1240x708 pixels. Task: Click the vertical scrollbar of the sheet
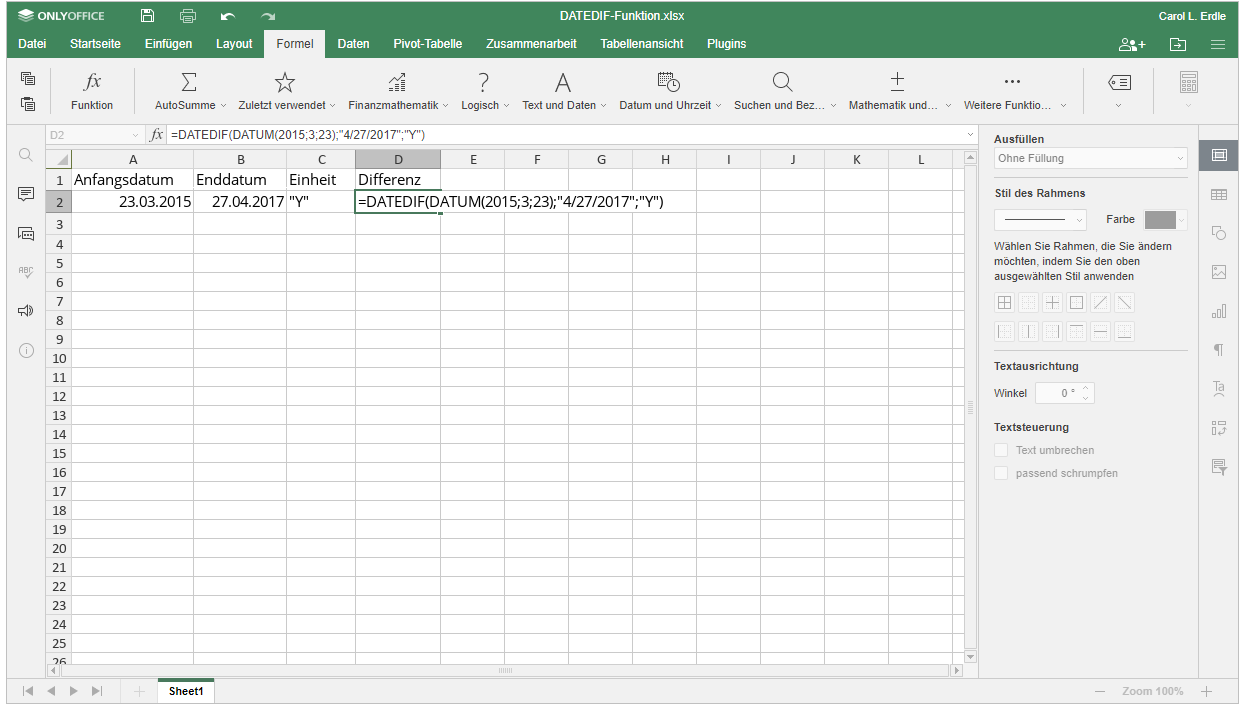tap(969, 406)
